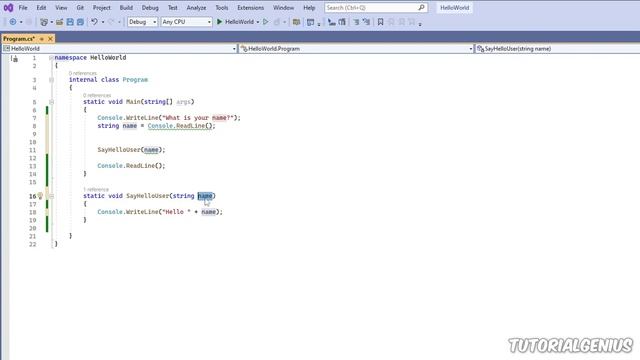
Task: Open the Extensions menu
Action: [x=251, y=8]
